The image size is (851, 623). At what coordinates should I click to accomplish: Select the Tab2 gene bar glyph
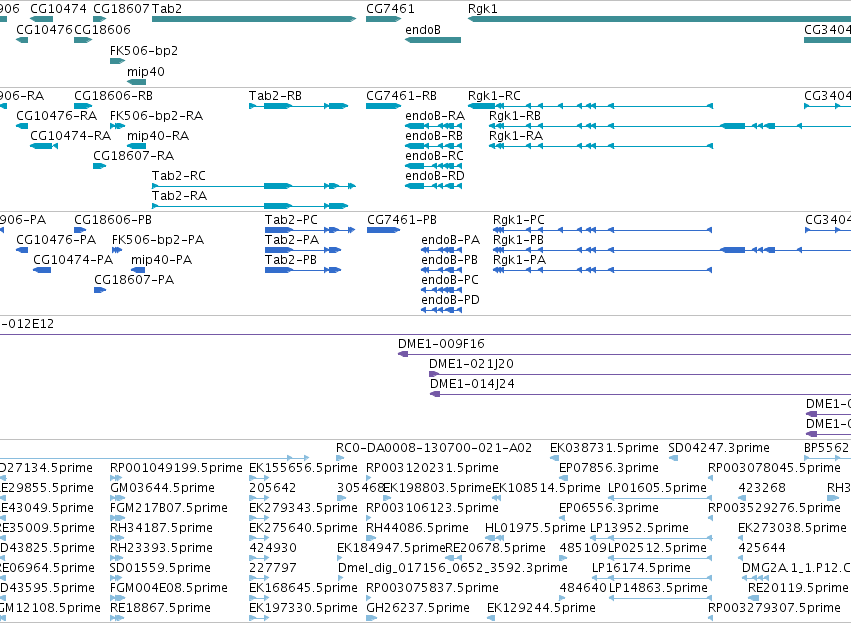click(254, 19)
